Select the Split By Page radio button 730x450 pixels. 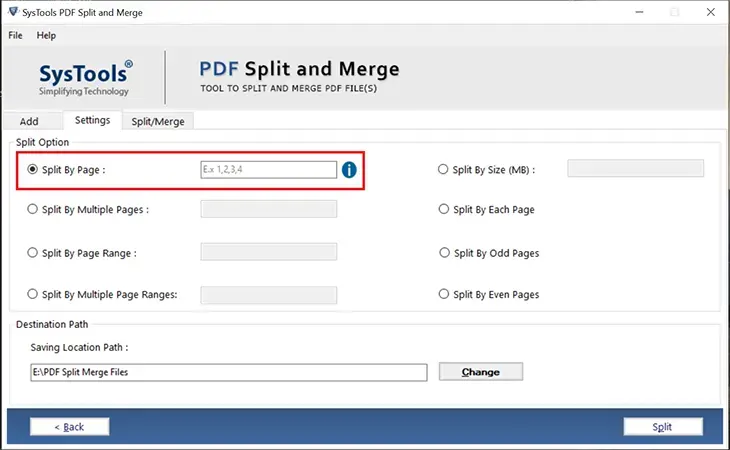tap(32, 169)
